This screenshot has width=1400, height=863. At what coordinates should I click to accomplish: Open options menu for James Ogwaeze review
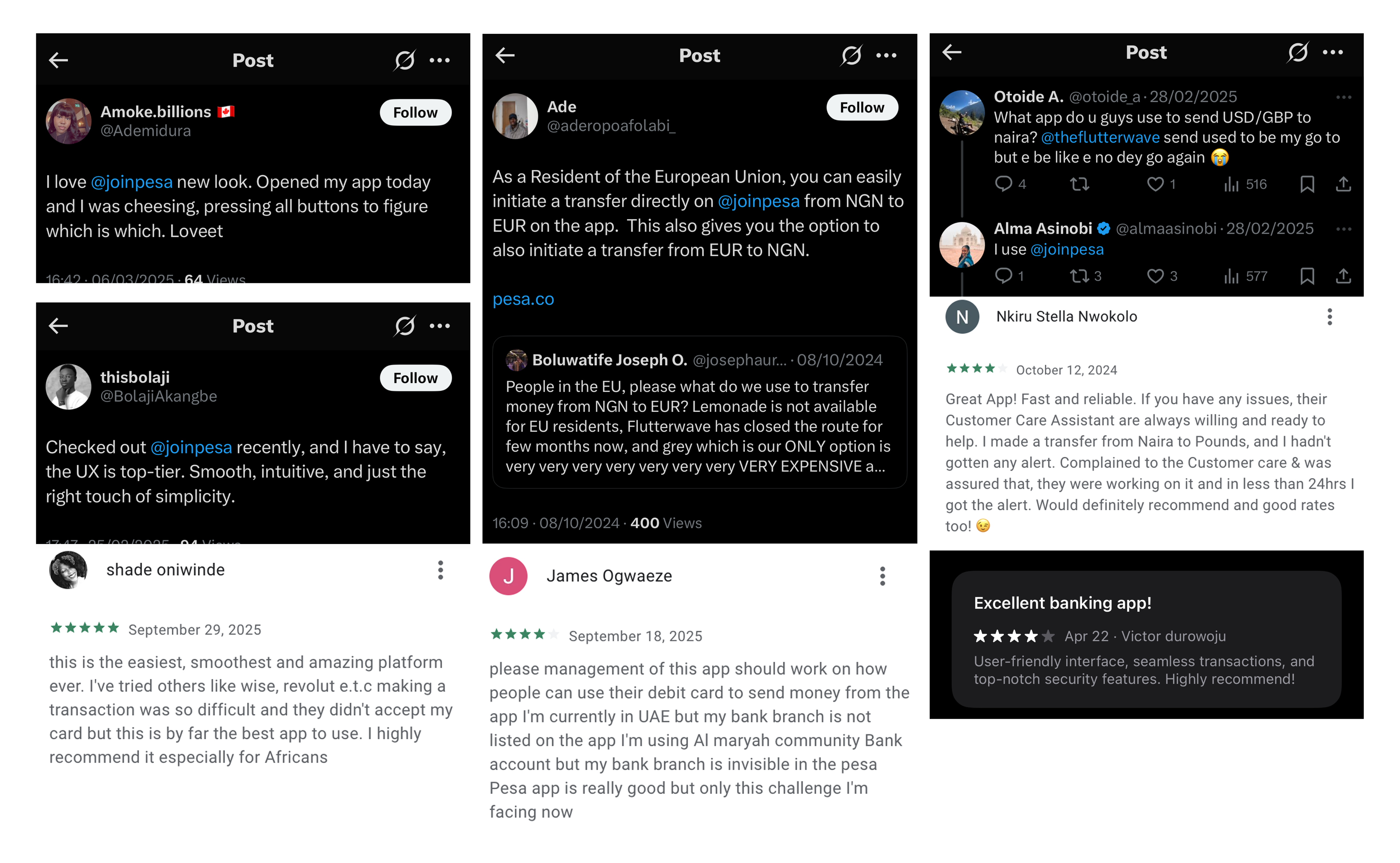pyautogui.click(x=882, y=576)
